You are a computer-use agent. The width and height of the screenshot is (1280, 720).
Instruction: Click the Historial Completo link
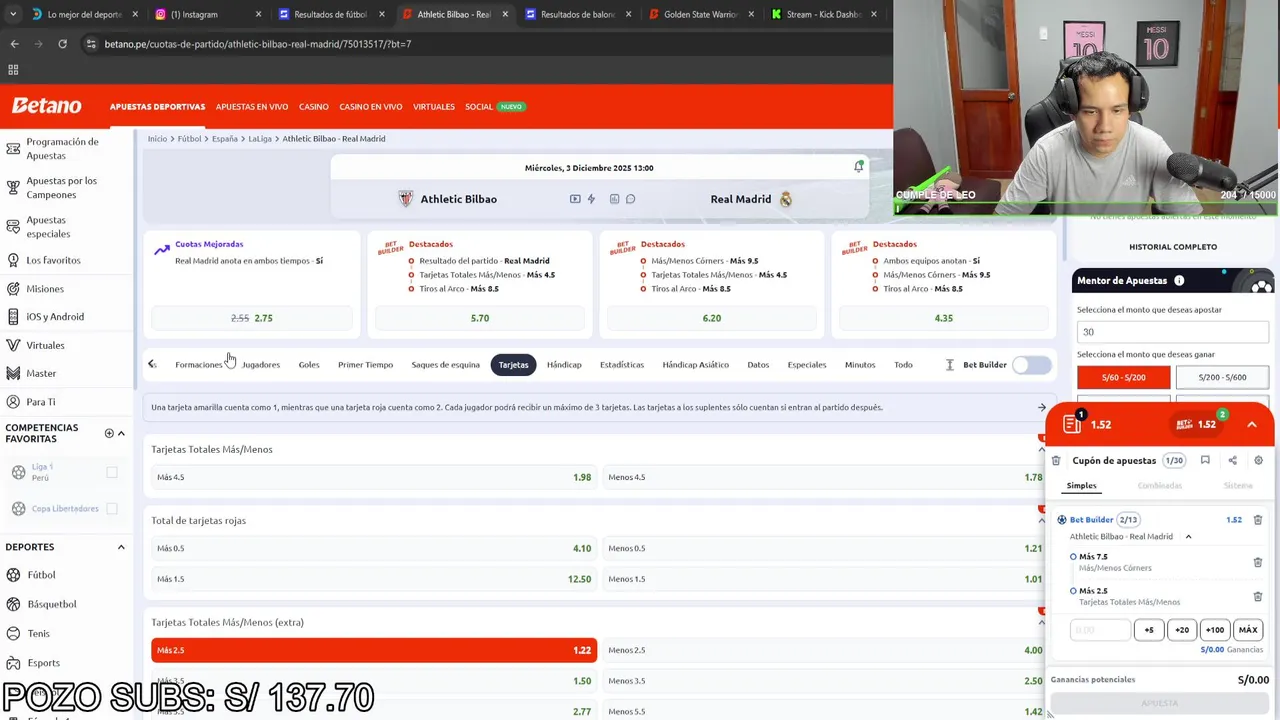coord(1173,247)
